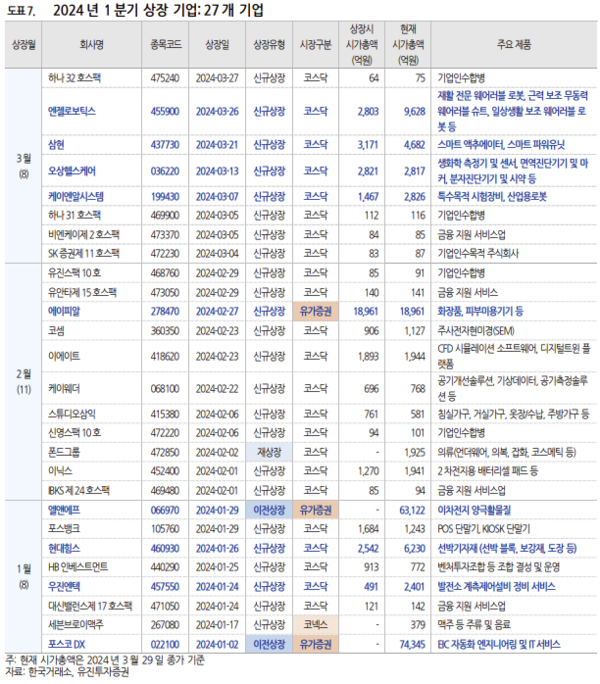This screenshot has width=600, height=684.
Task: Click company name 케이웨더
Action: (64, 389)
